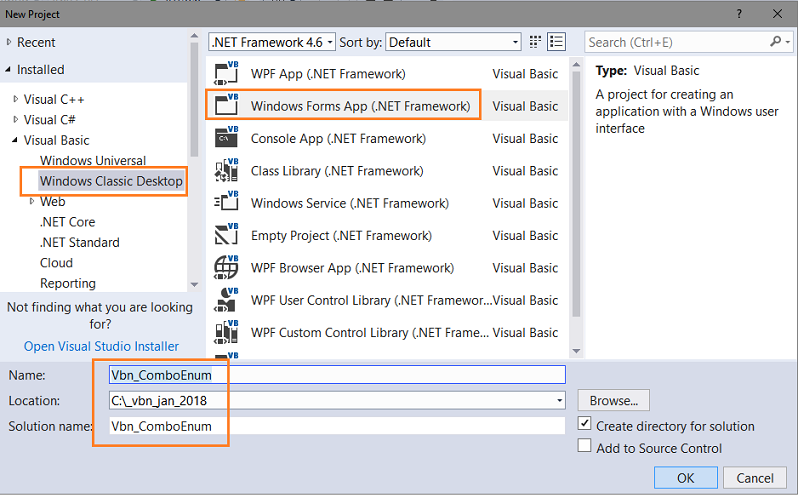Open the search options dropdown arrow
This screenshot has height=498, width=798.
[x=788, y=42]
